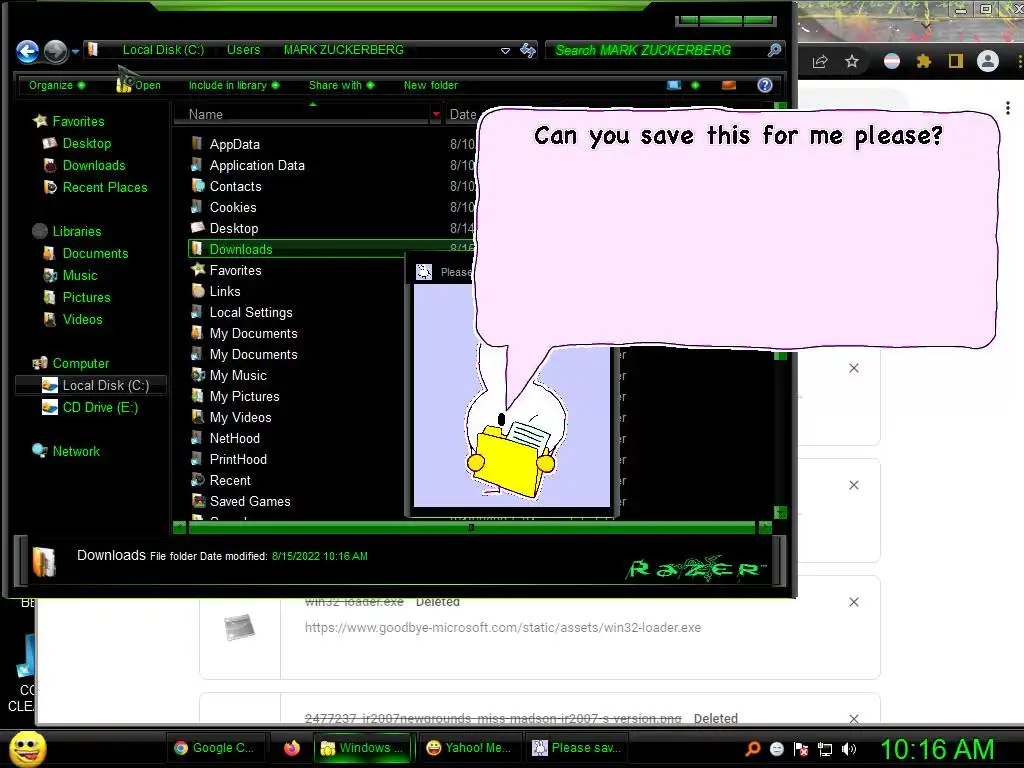The width and height of the screenshot is (1024, 768).
Task: Open the Music library
Action: tap(80, 276)
